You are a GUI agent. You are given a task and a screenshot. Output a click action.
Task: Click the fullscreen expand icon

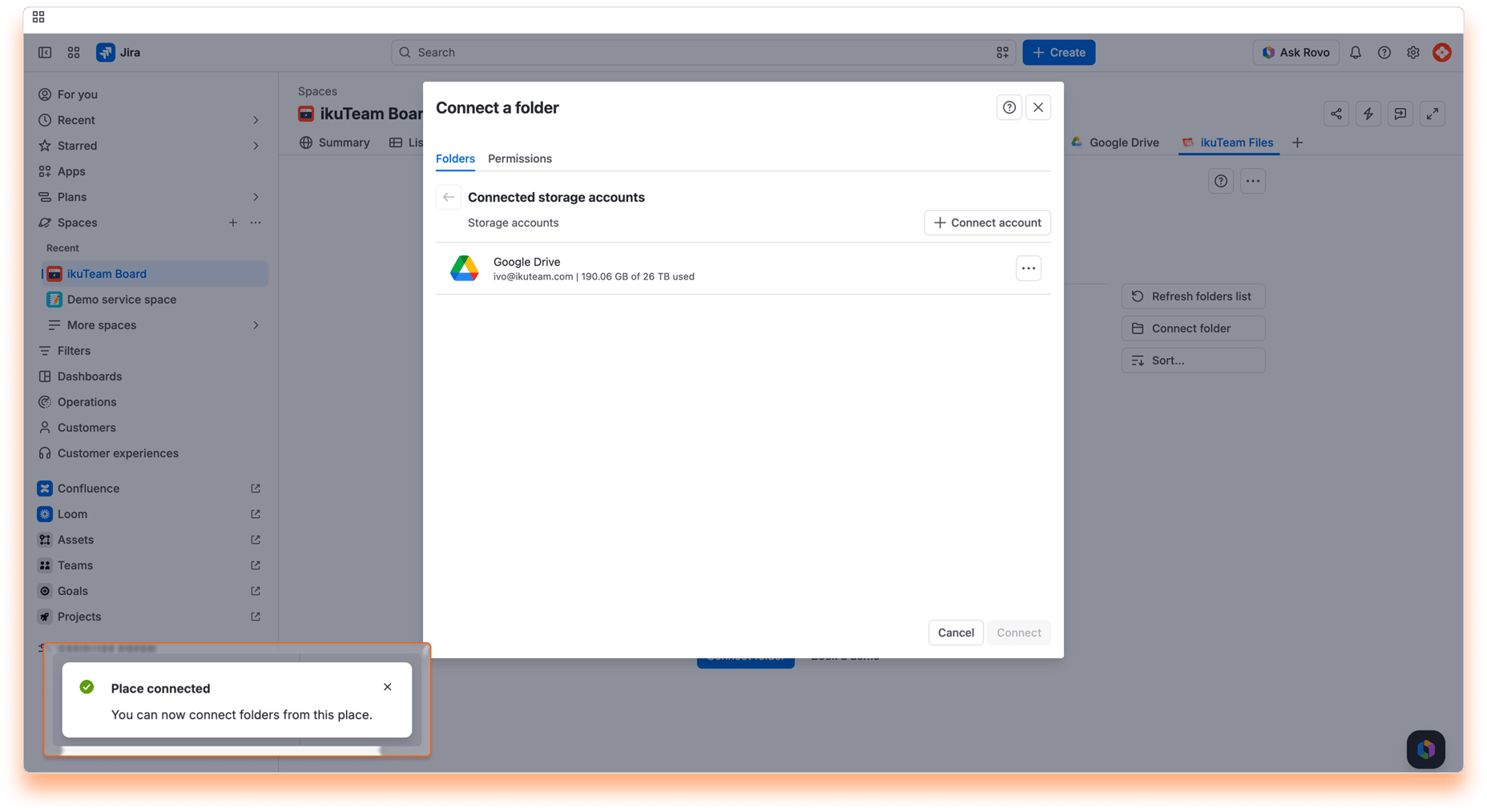1433,114
